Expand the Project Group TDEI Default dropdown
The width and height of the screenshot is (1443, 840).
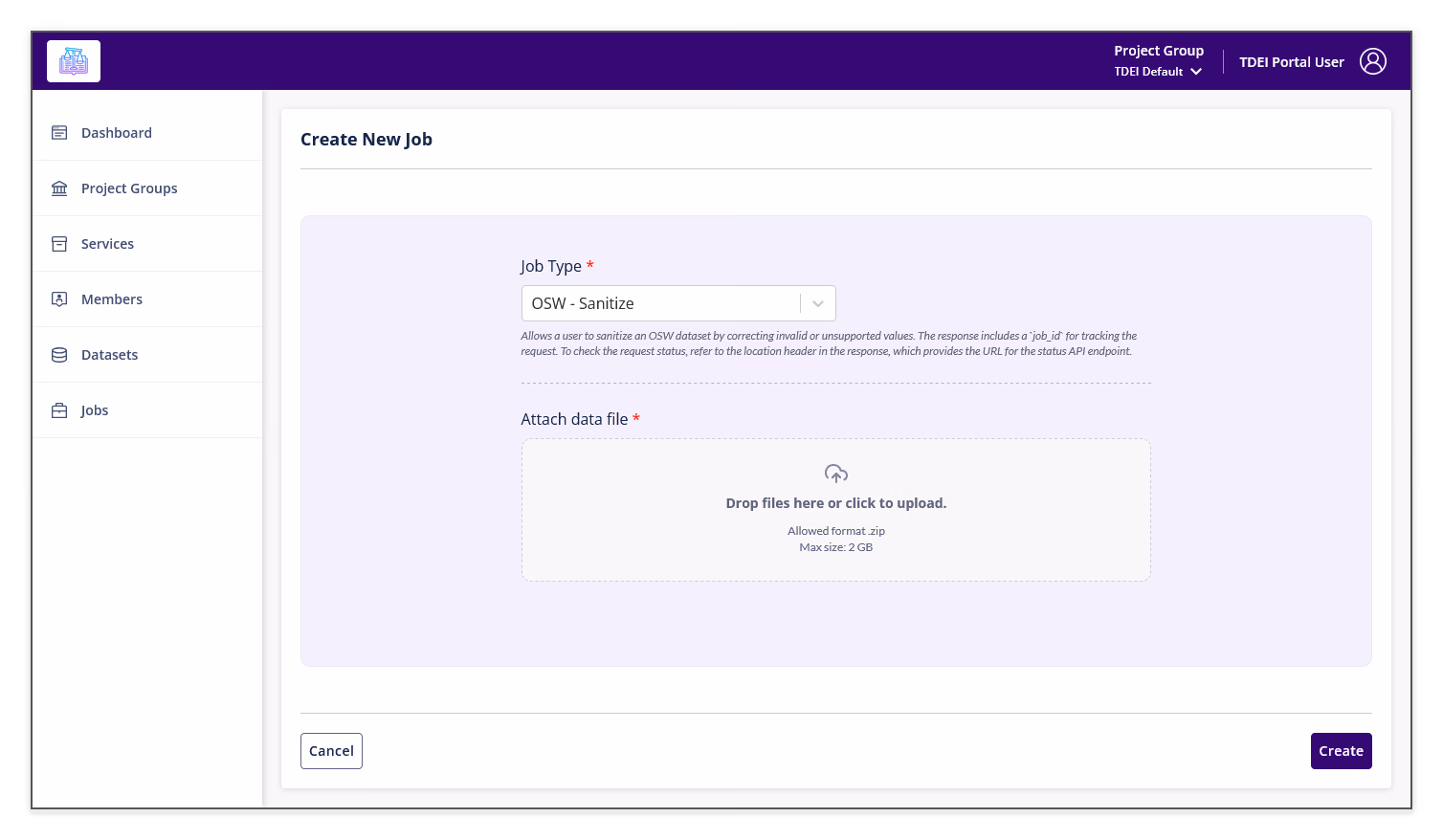click(1158, 61)
